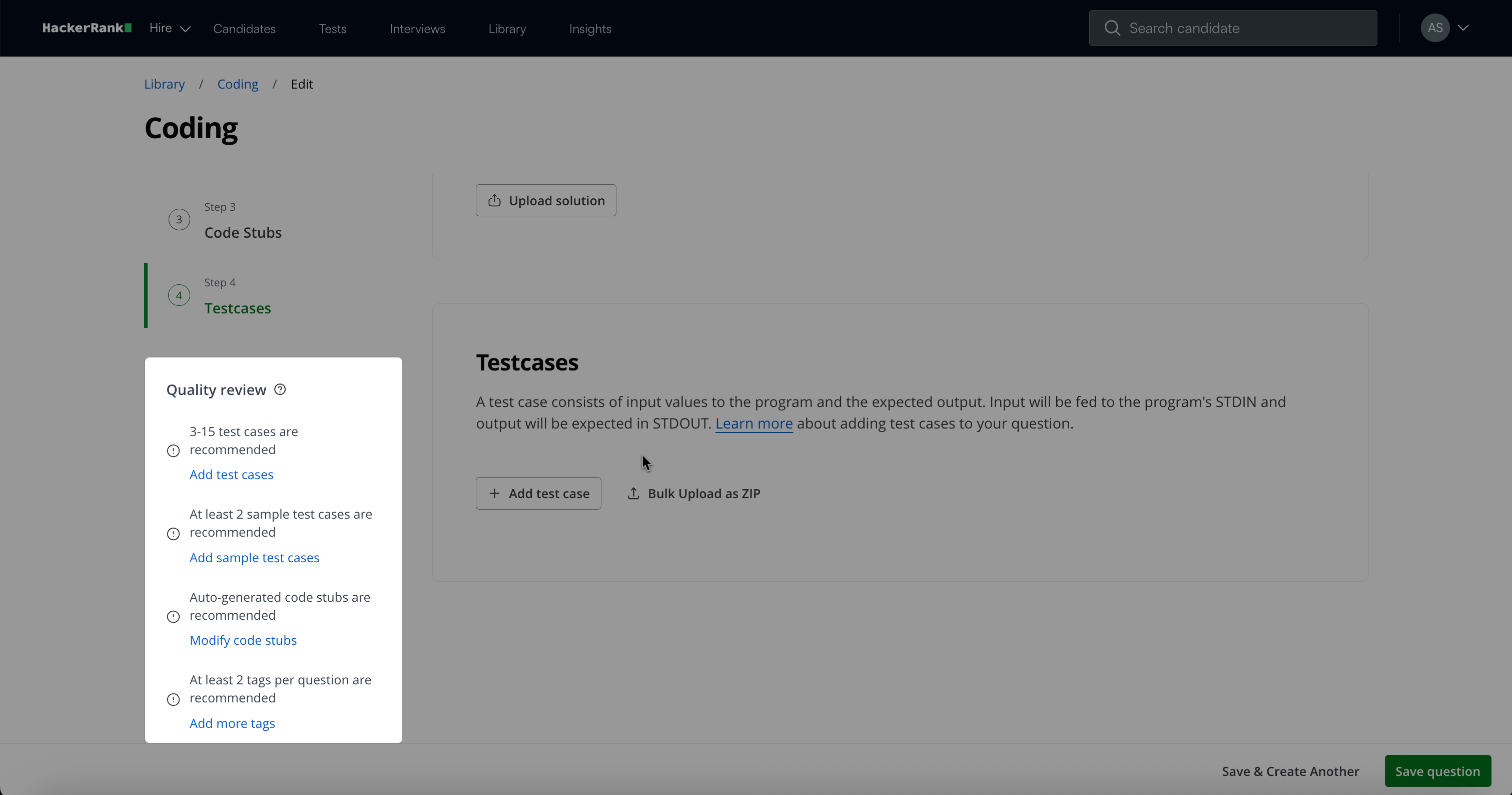Go to the Insights tab

[590, 29]
